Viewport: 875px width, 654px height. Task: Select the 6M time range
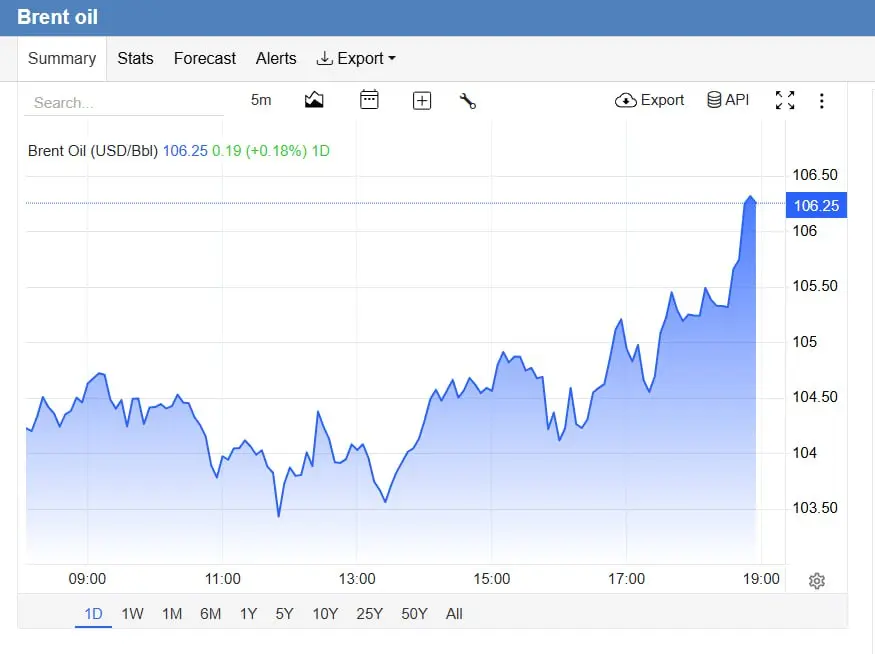210,614
